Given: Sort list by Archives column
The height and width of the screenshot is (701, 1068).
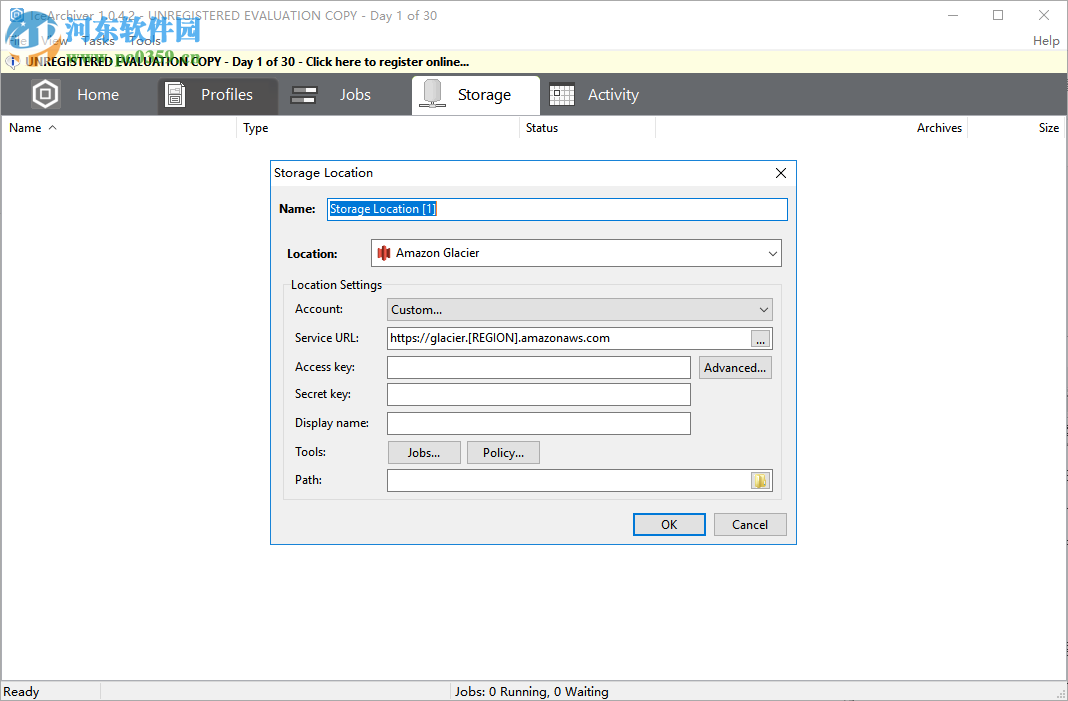Looking at the screenshot, I should click(811, 127).
